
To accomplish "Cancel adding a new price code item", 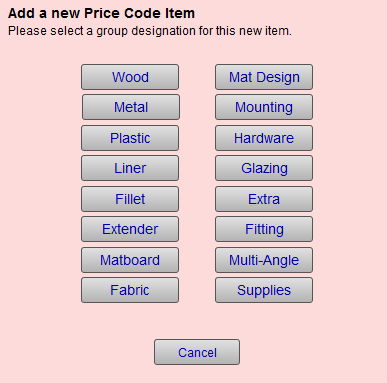I will click(197, 352).
